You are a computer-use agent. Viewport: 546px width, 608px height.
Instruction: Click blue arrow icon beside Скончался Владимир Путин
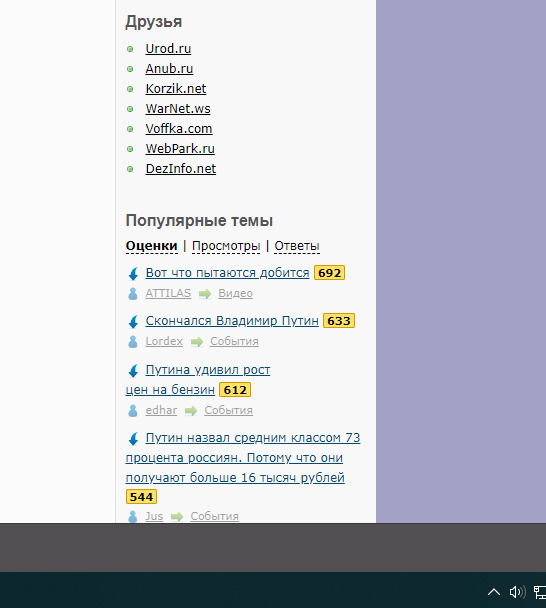click(x=133, y=322)
